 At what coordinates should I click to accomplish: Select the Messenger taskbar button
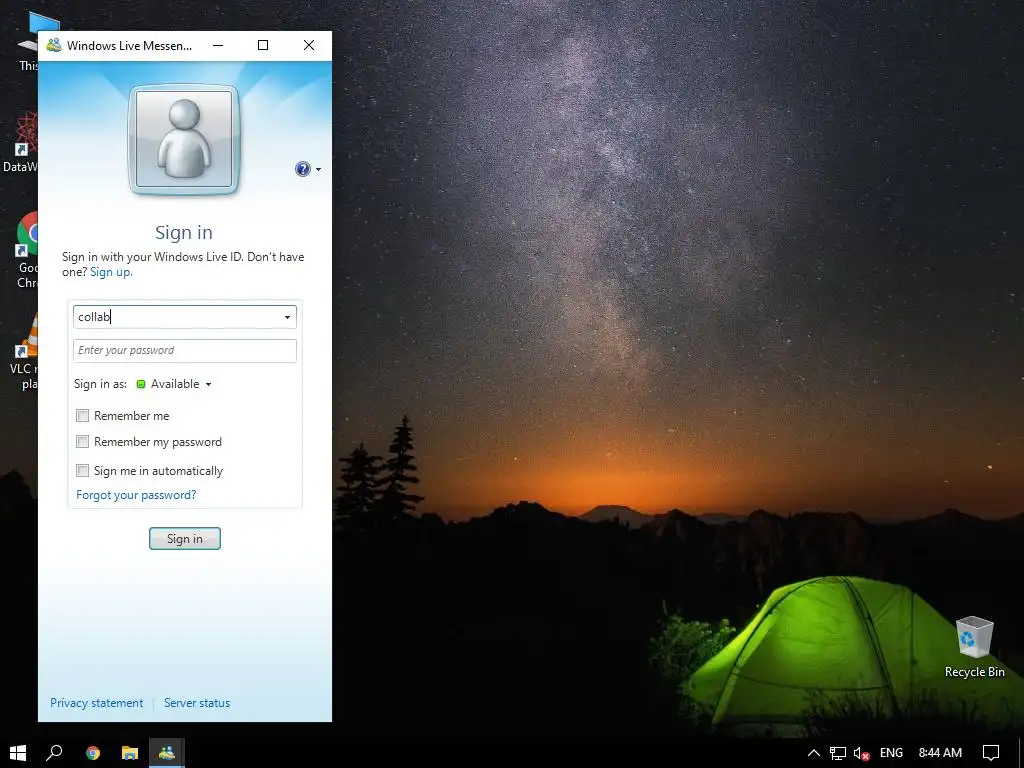(x=167, y=753)
